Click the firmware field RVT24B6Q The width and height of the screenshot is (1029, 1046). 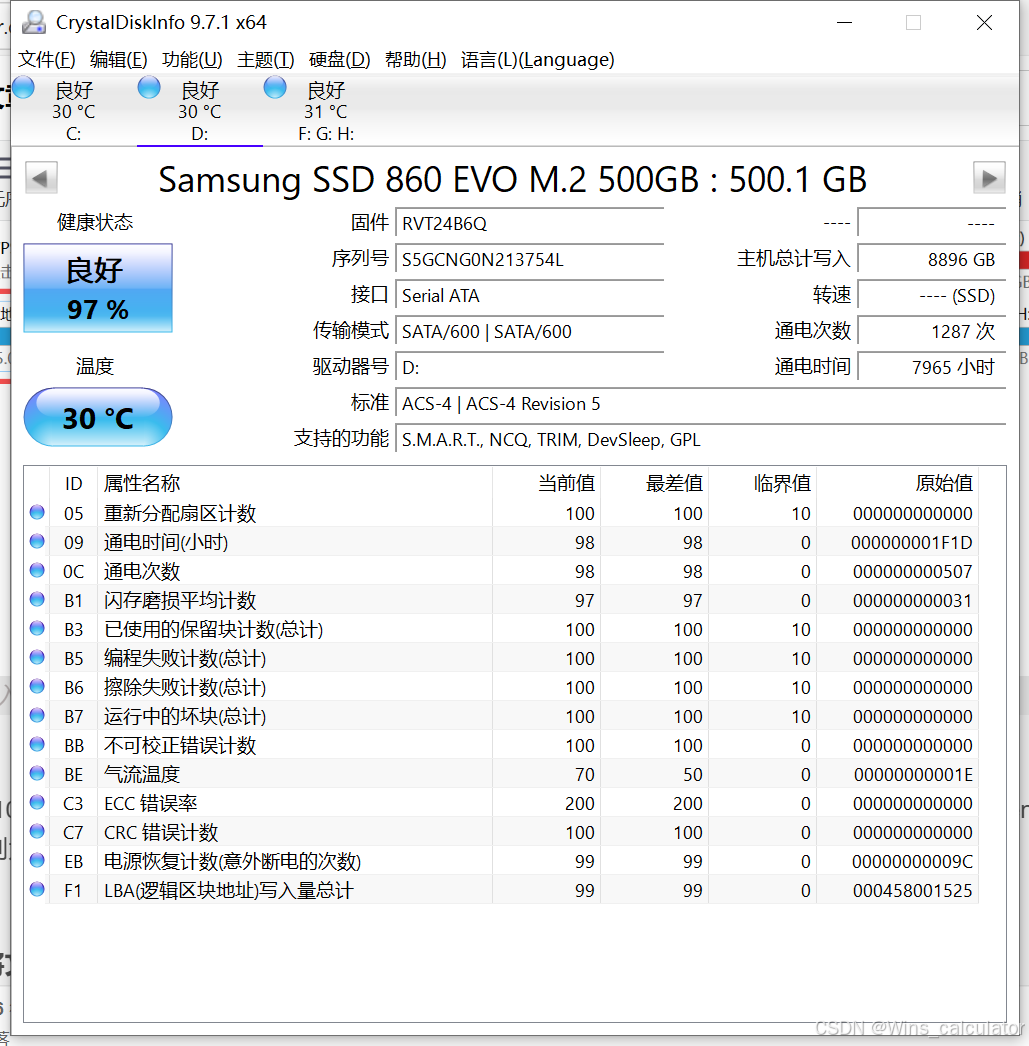(x=530, y=223)
